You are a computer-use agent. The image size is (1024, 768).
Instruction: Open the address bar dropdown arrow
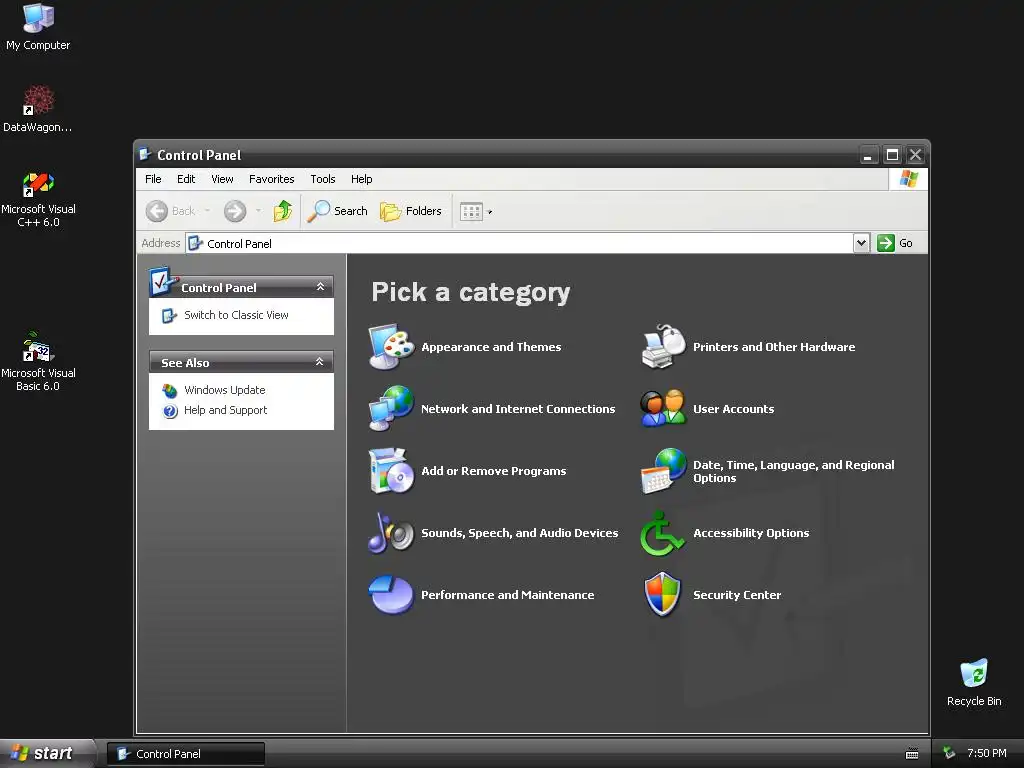(861, 243)
